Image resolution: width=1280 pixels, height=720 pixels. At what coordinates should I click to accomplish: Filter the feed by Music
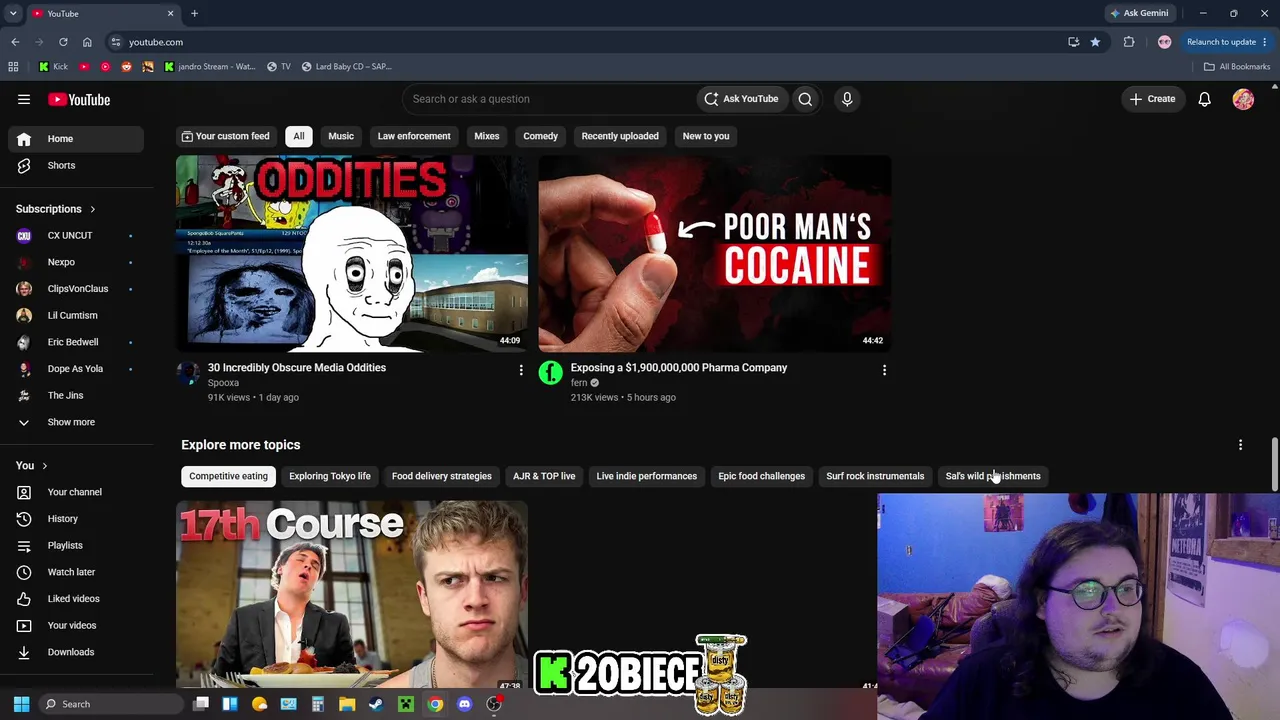341,136
